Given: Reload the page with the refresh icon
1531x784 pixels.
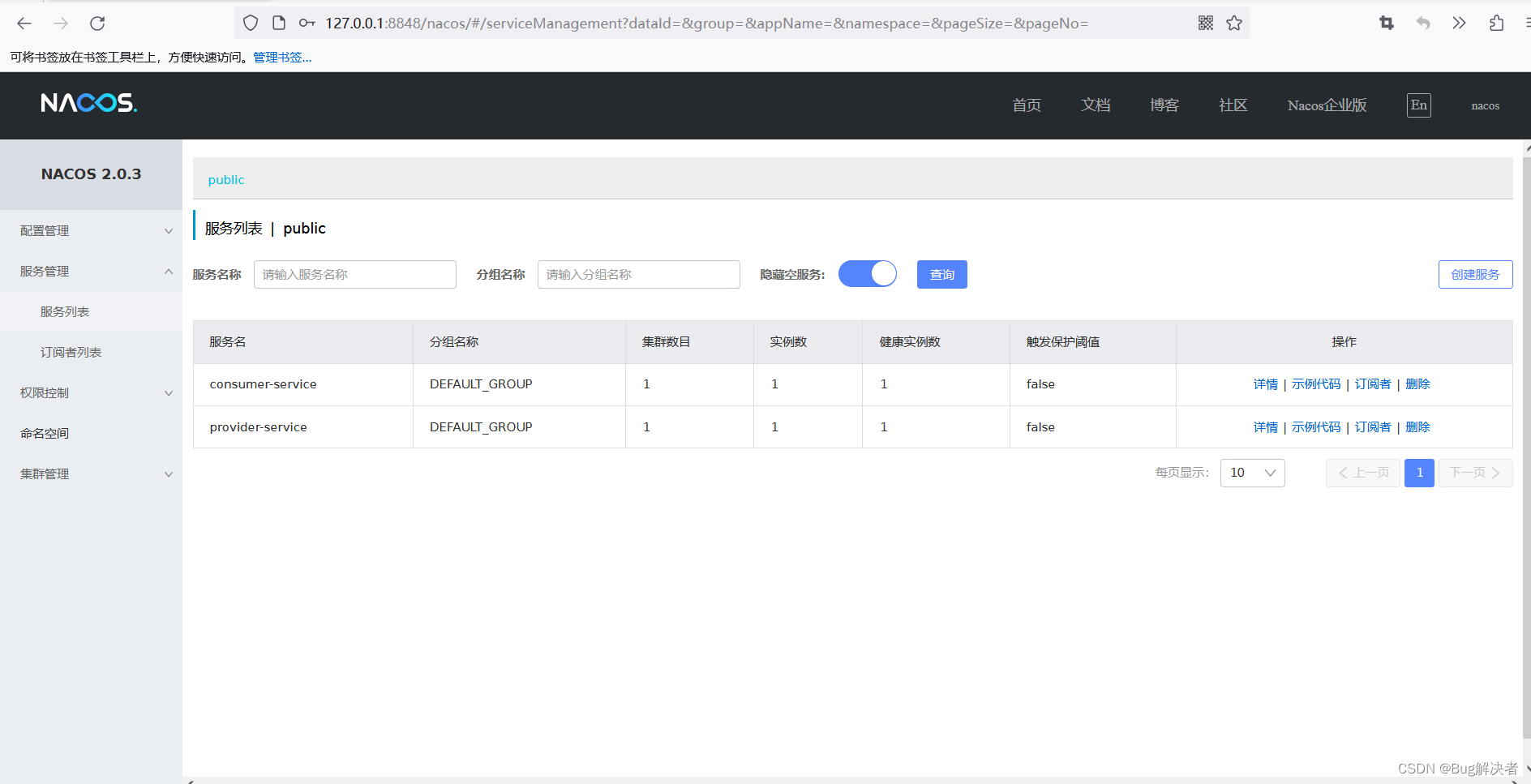Looking at the screenshot, I should click(97, 24).
